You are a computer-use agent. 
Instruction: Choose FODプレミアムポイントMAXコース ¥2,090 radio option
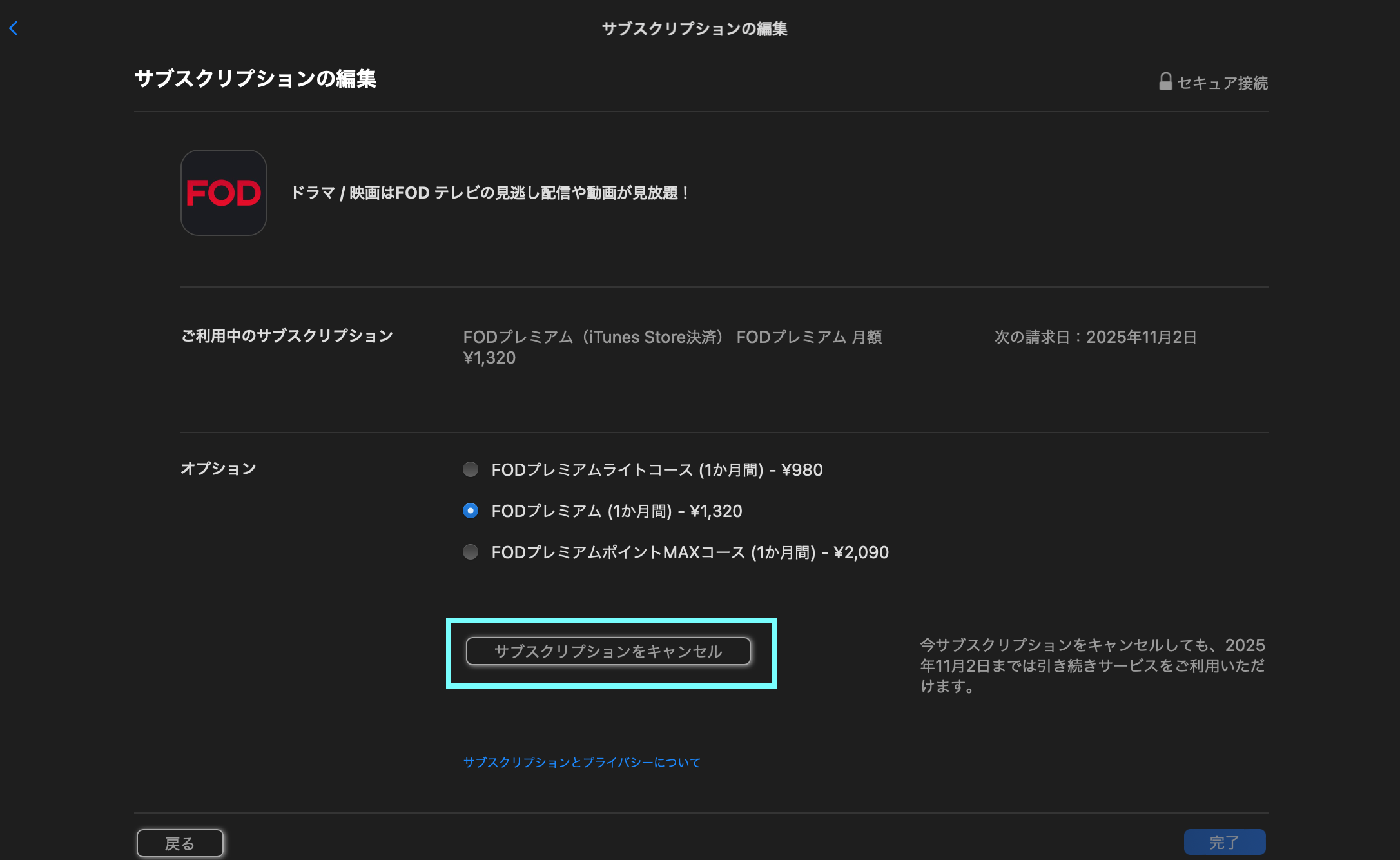471,552
